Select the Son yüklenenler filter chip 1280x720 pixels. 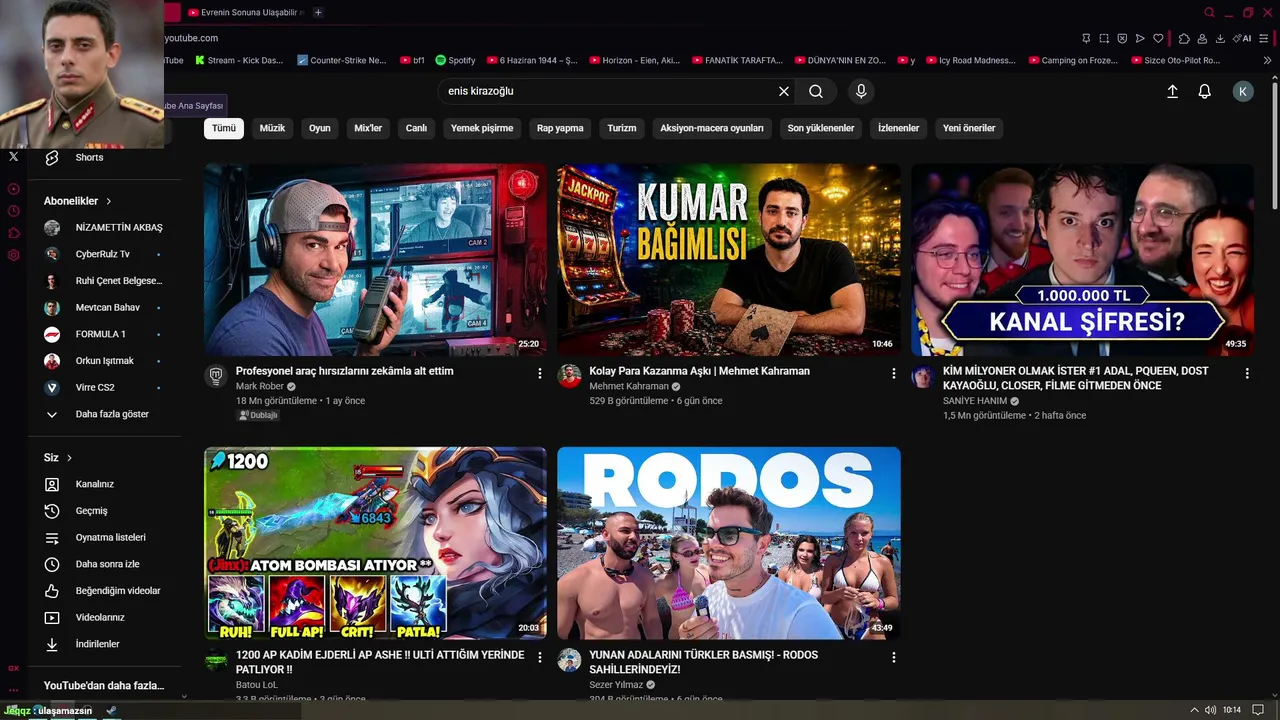point(821,128)
